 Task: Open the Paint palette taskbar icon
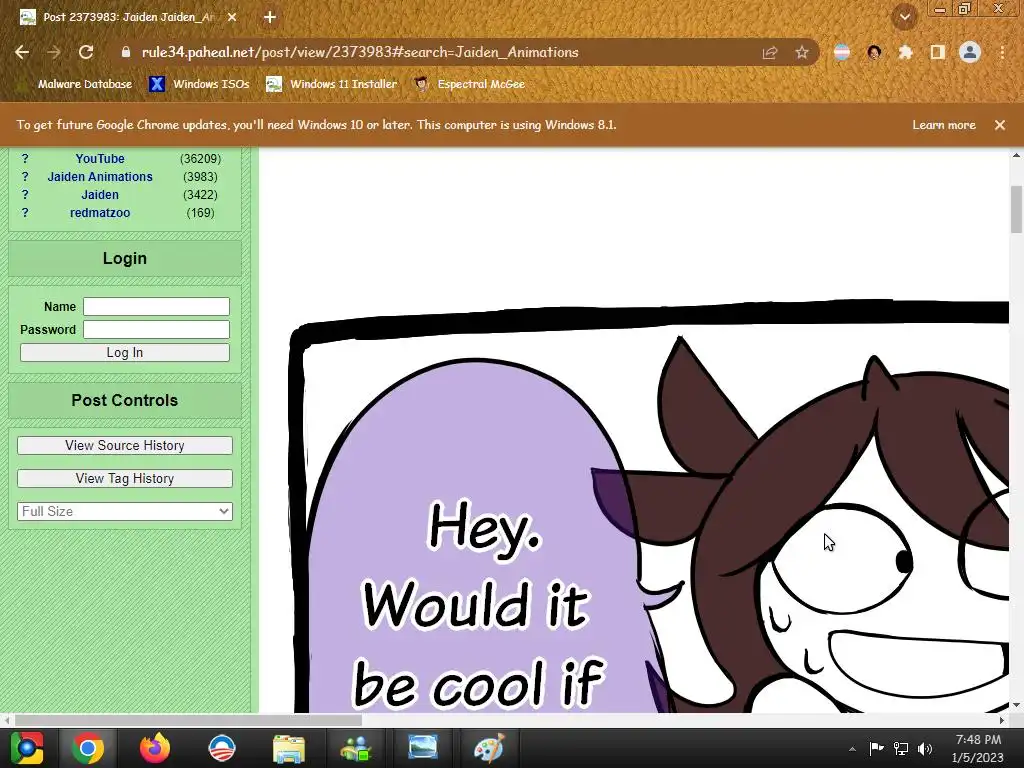[x=489, y=748]
